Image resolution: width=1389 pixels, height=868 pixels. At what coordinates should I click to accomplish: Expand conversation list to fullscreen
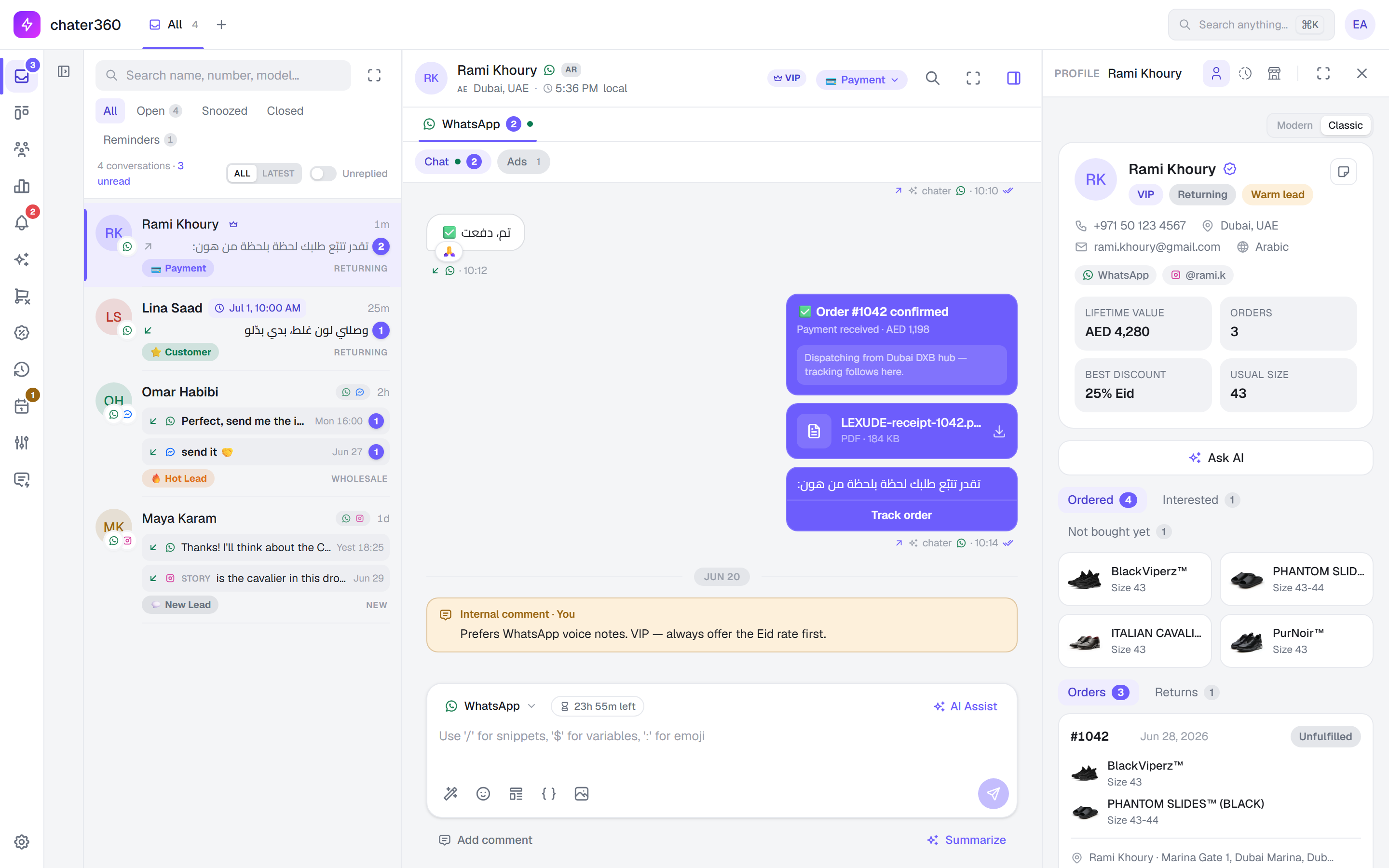[x=374, y=75]
